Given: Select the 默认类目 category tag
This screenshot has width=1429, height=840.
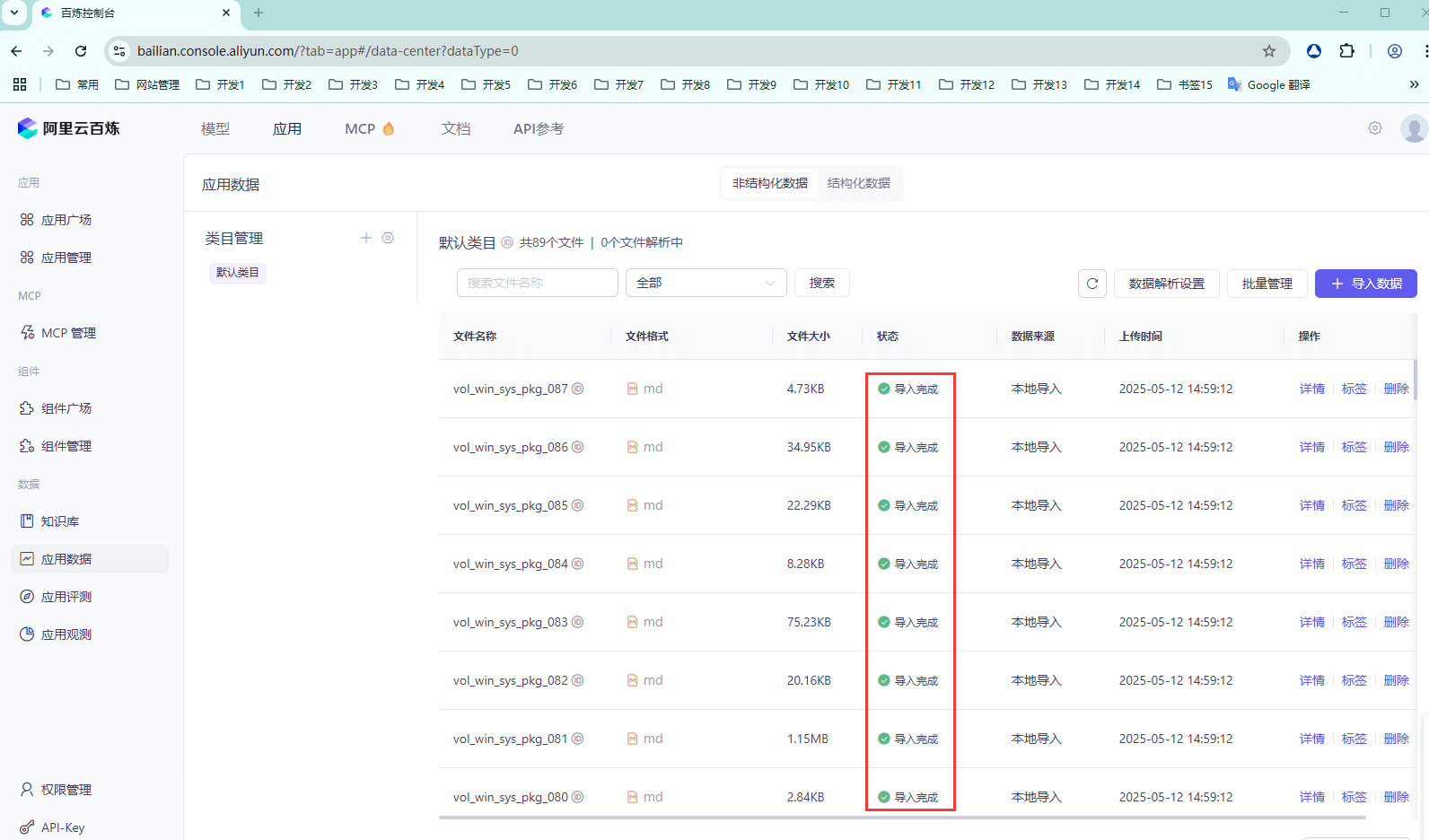Looking at the screenshot, I should point(238,273).
